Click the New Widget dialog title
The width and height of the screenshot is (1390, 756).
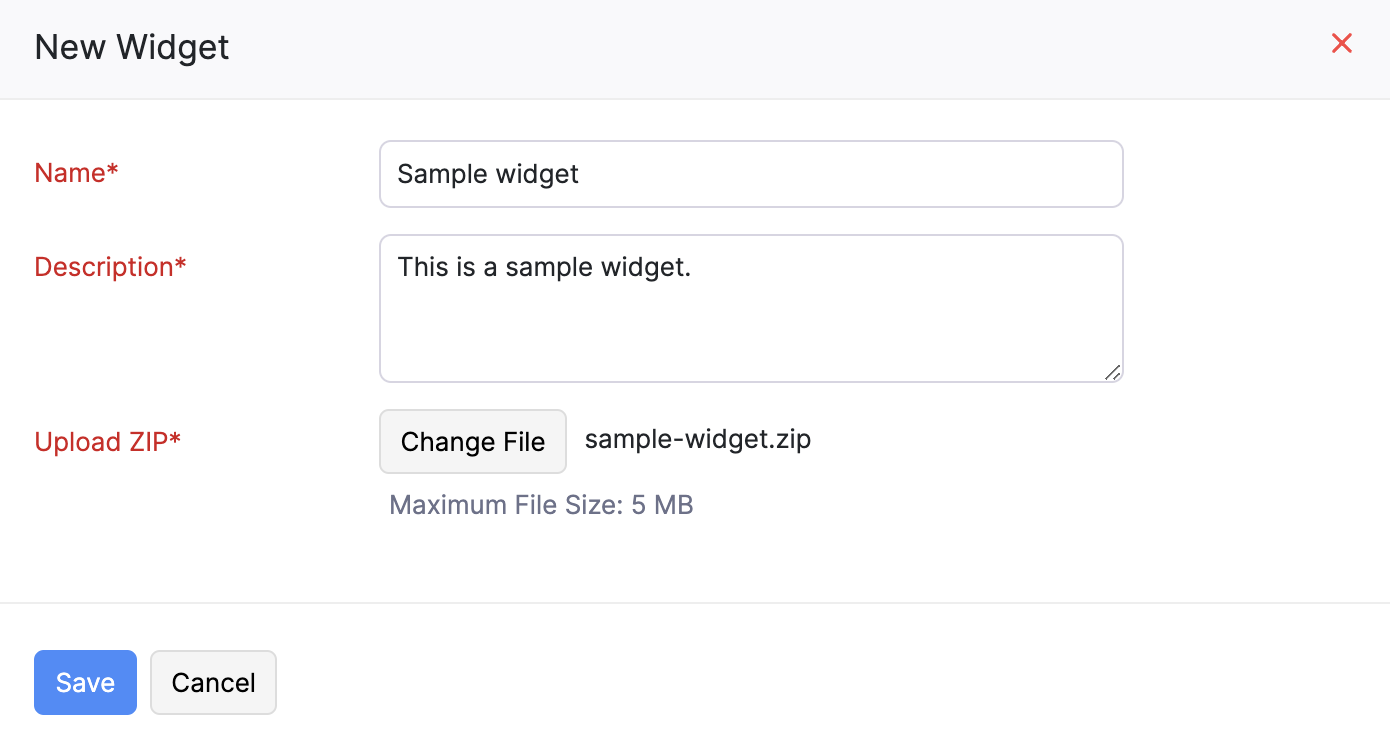tap(131, 46)
